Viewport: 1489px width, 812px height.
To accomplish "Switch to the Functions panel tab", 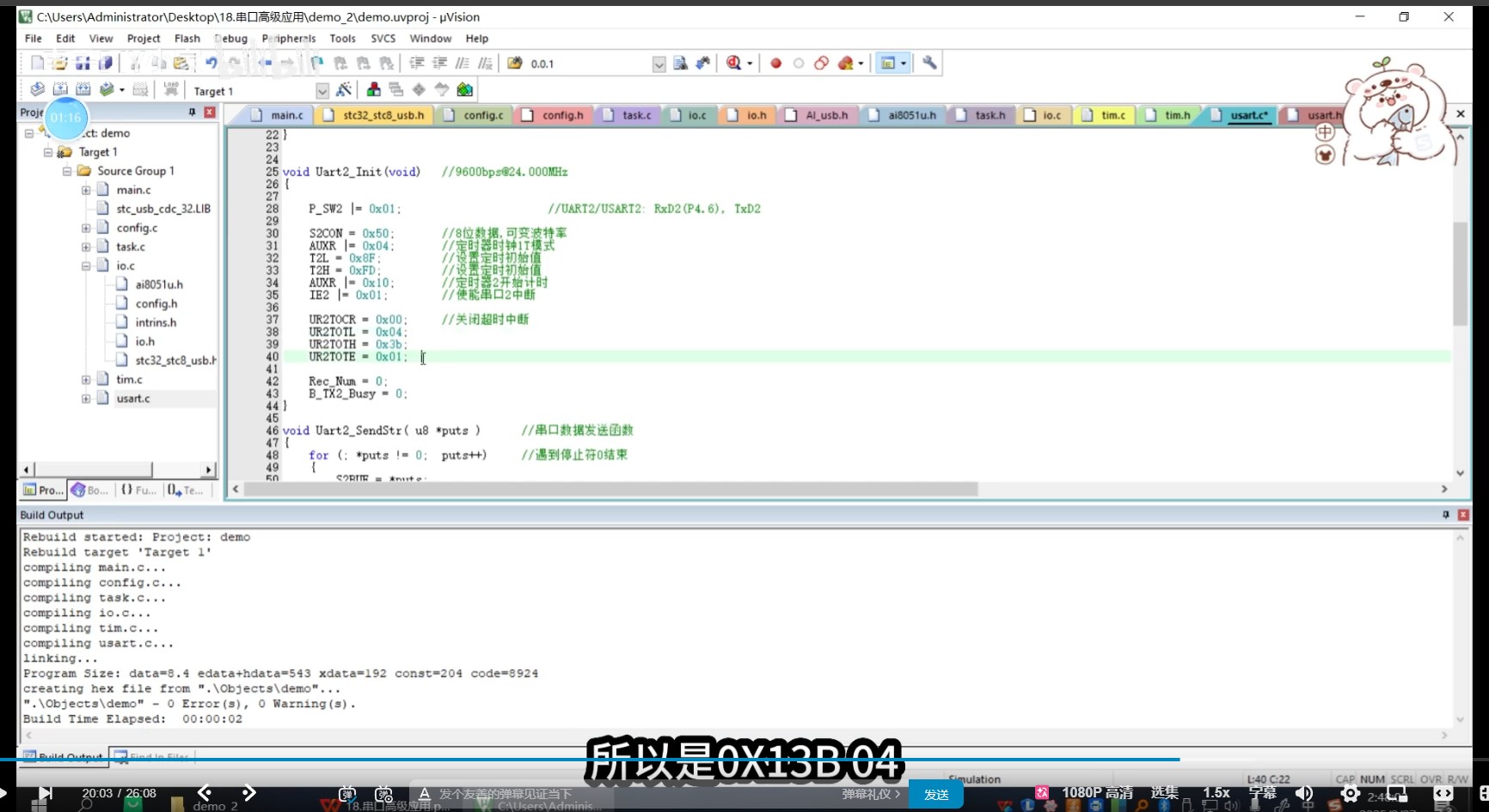I will click(138, 490).
